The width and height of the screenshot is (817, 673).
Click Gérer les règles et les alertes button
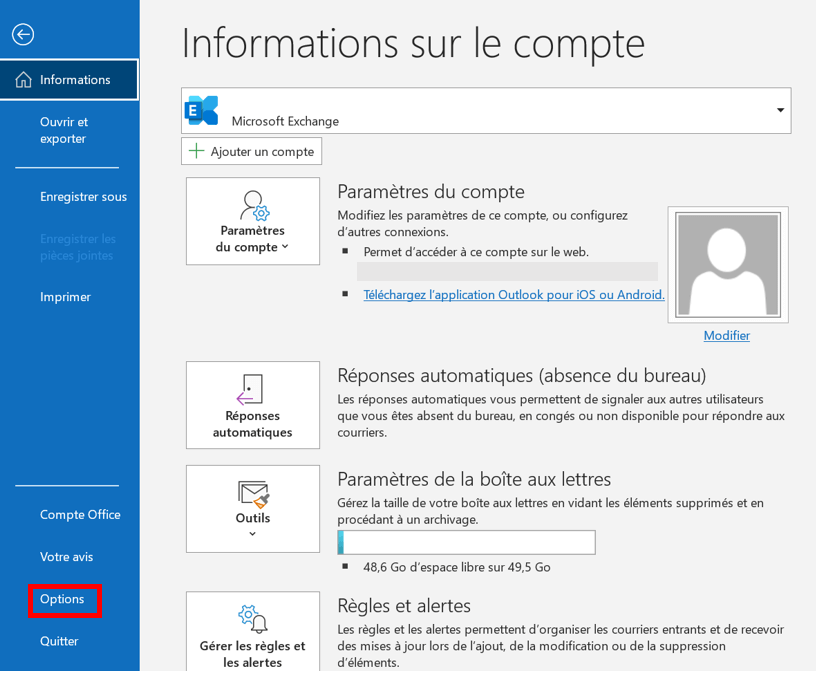pyautogui.click(x=253, y=632)
